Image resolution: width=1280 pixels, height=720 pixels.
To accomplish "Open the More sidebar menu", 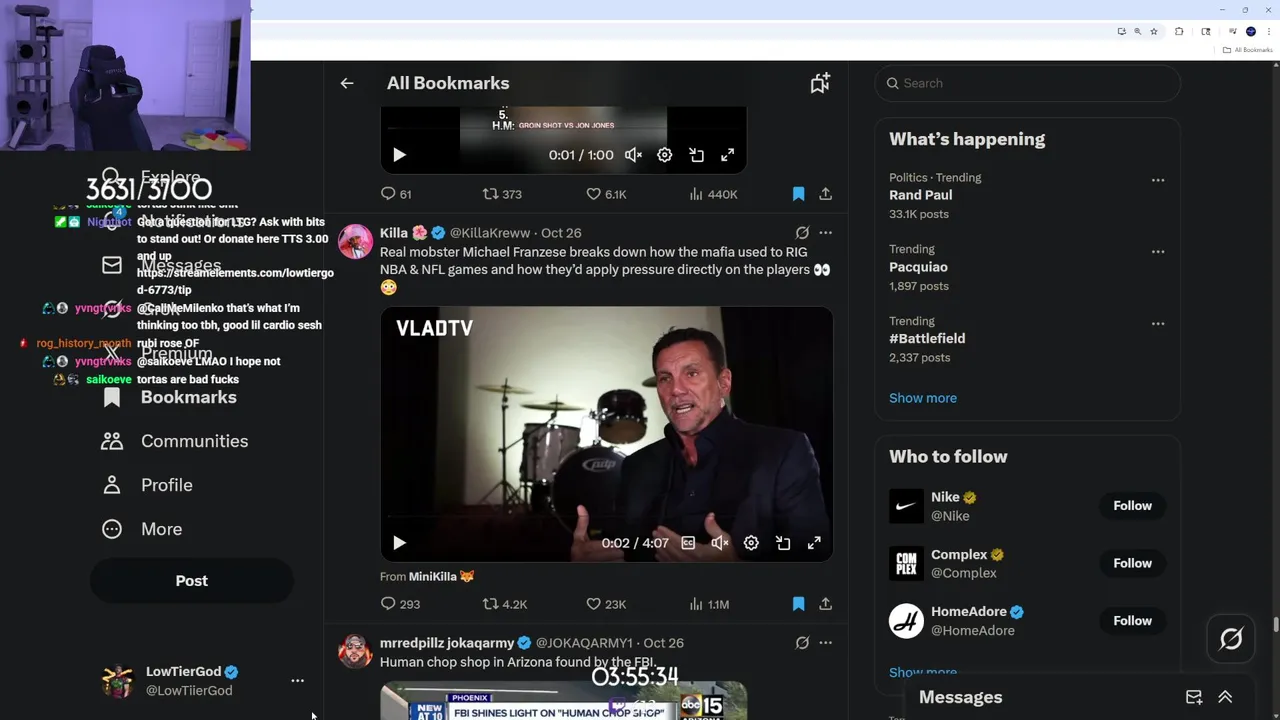I will click(142, 529).
